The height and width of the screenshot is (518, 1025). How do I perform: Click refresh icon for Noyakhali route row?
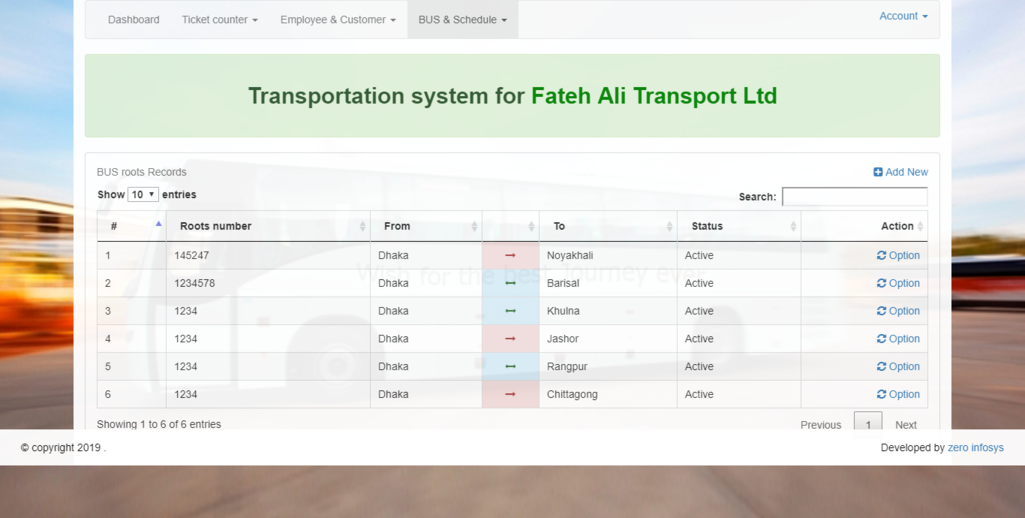(x=881, y=255)
